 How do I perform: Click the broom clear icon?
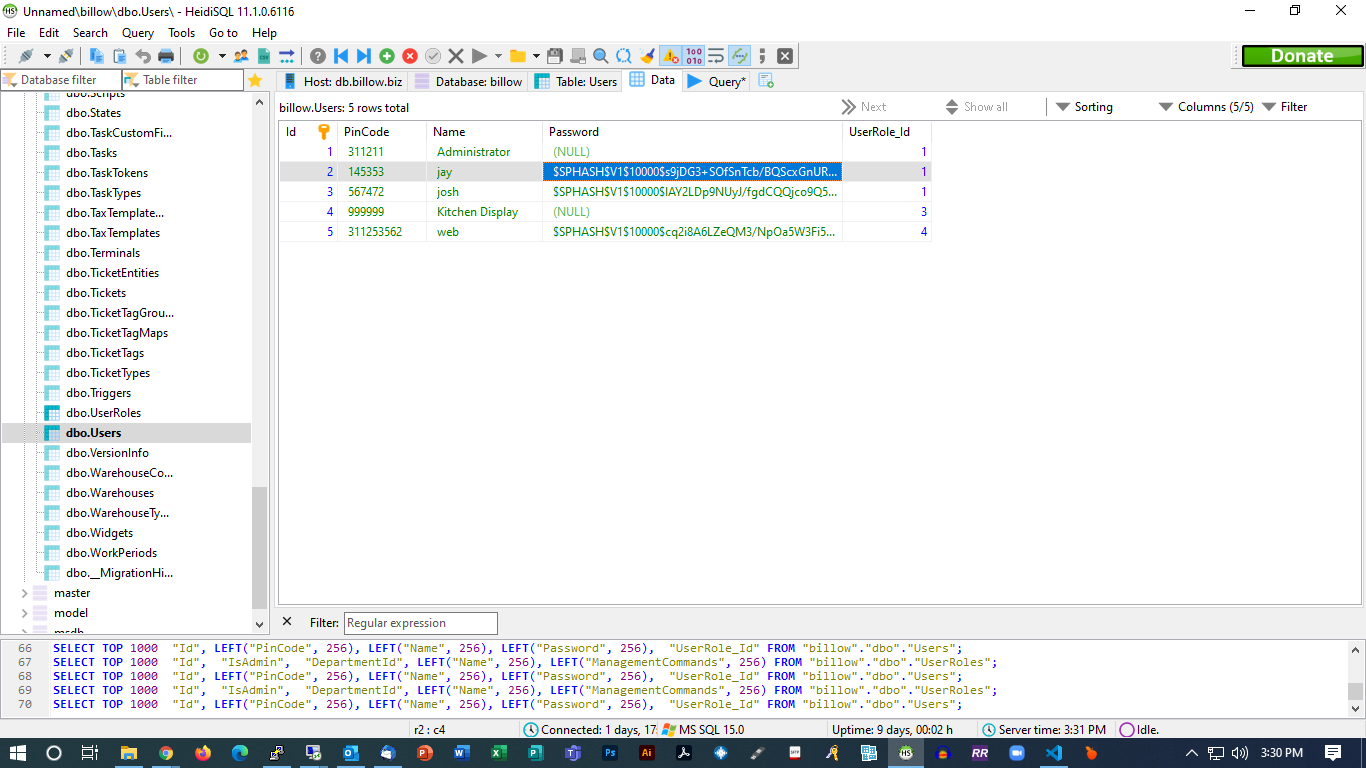pyautogui.click(x=647, y=56)
